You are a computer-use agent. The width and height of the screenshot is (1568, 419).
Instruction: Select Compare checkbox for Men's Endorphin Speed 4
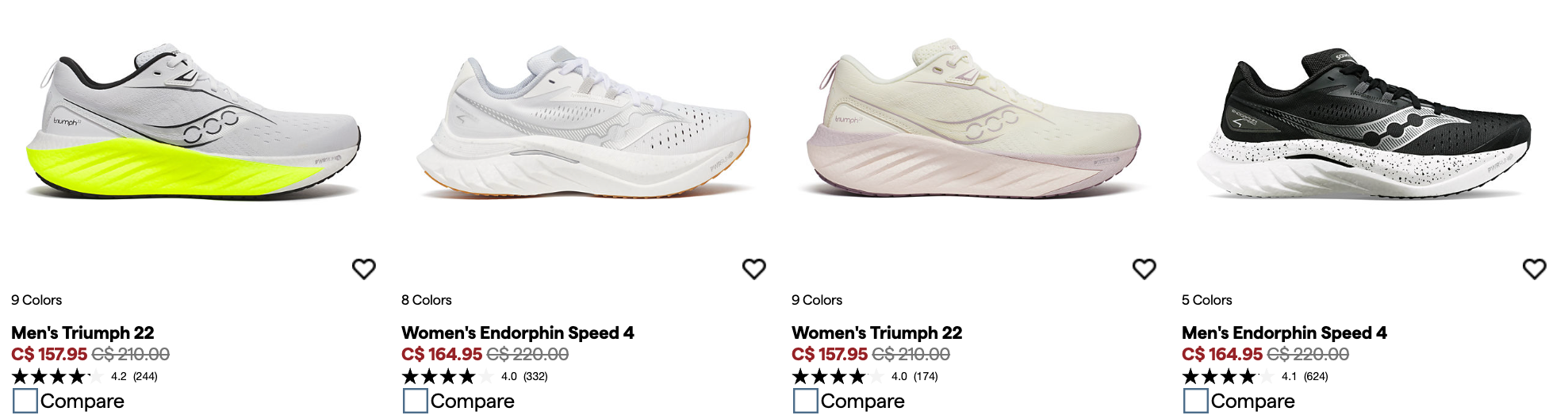1196,401
